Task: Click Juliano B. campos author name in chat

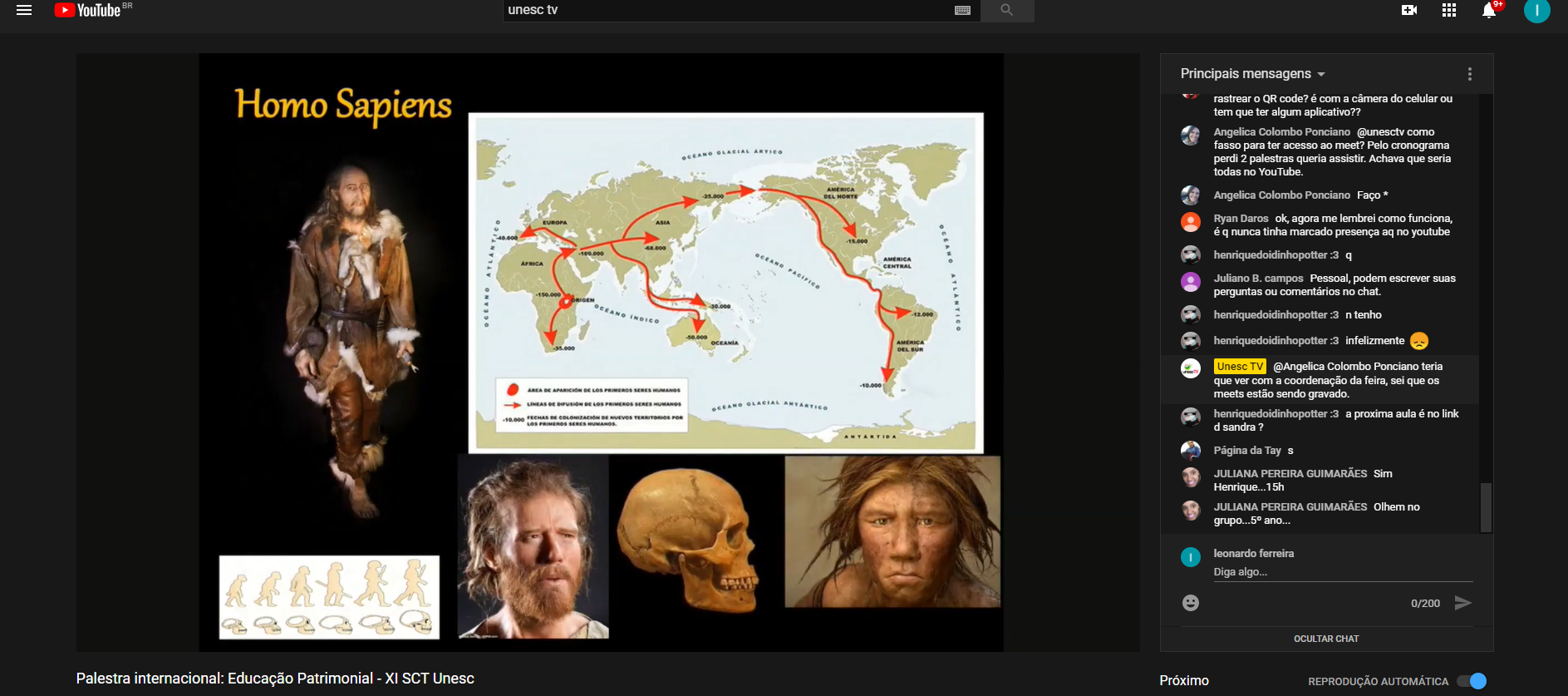Action: pos(1258,279)
